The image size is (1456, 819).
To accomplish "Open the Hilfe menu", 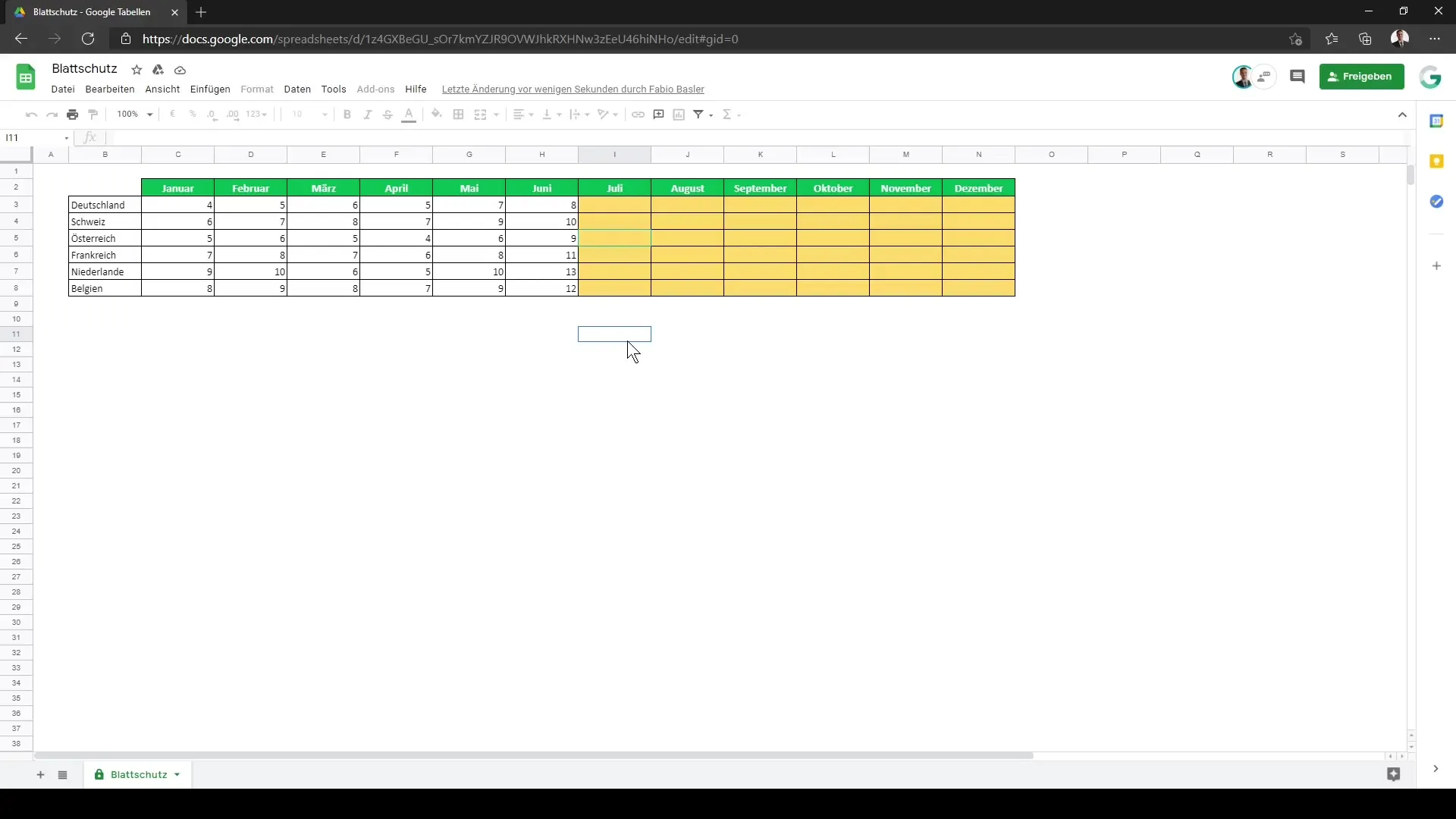I will point(416,89).
